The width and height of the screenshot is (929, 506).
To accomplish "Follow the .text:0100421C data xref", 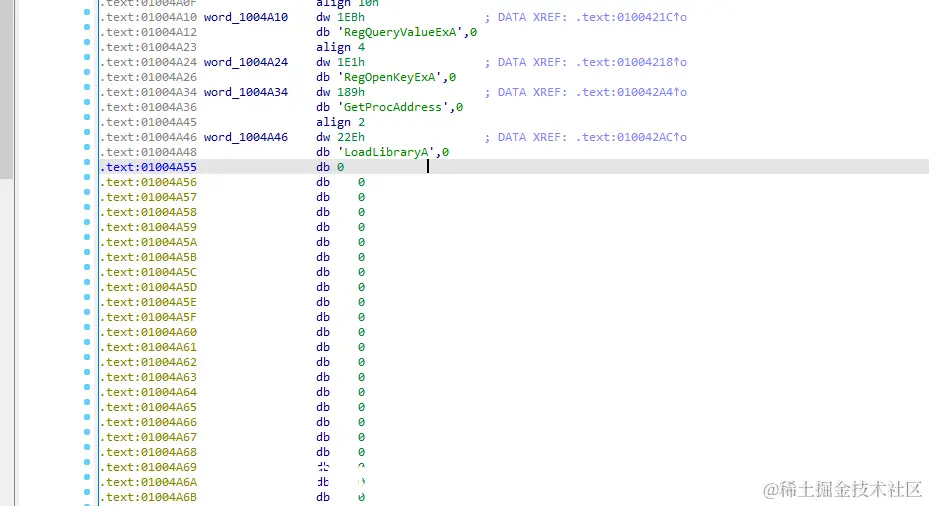I will [x=631, y=17].
